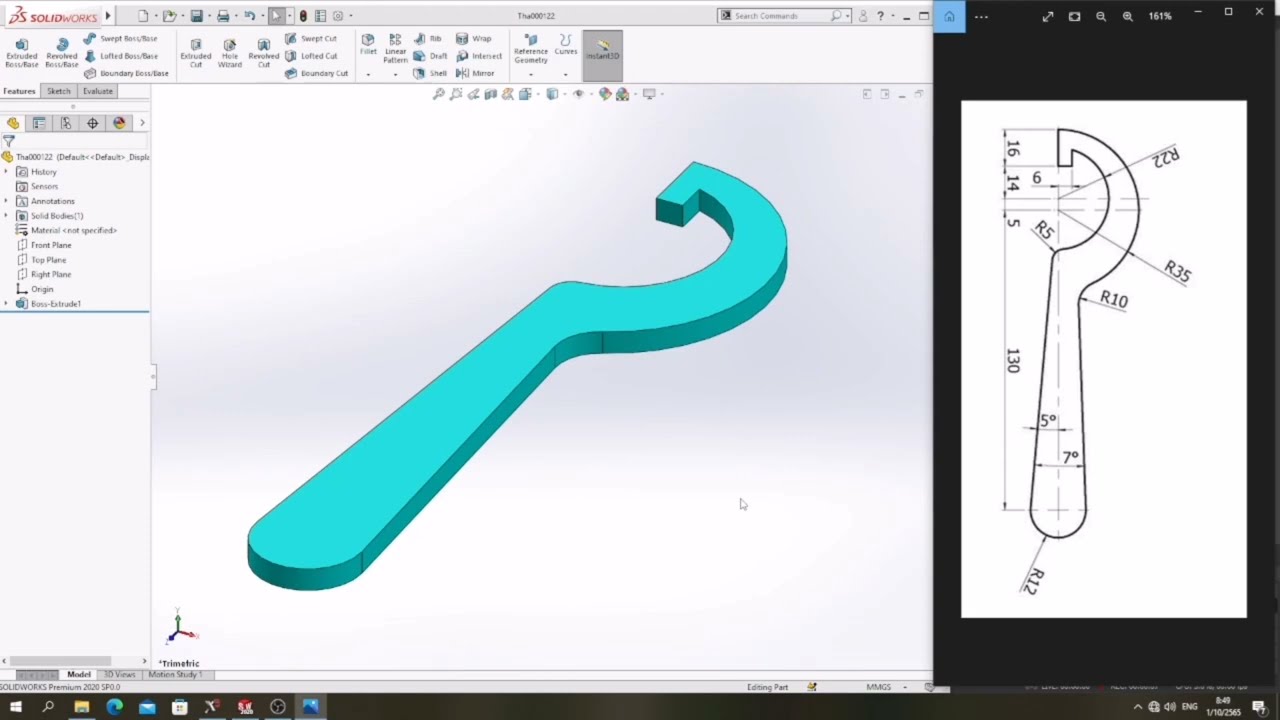1280x720 pixels.
Task: Zoom in within the image viewer
Action: pyautogui.click(x=1128, y=16)
